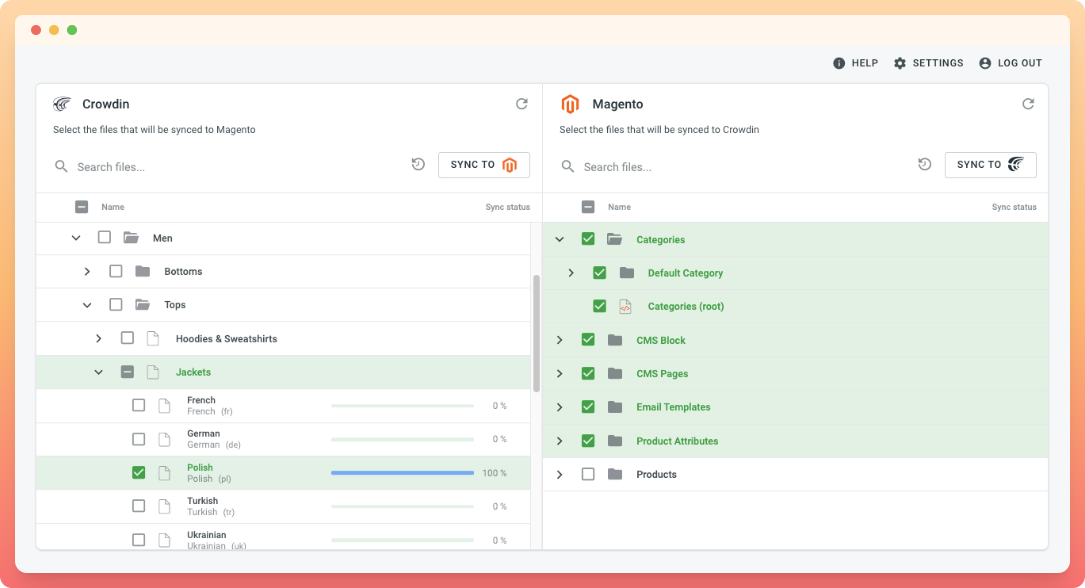The width and height of the screenshot is (1085, 588).
Task: Select the Ukrainian language row label
Action: (206, 535)
